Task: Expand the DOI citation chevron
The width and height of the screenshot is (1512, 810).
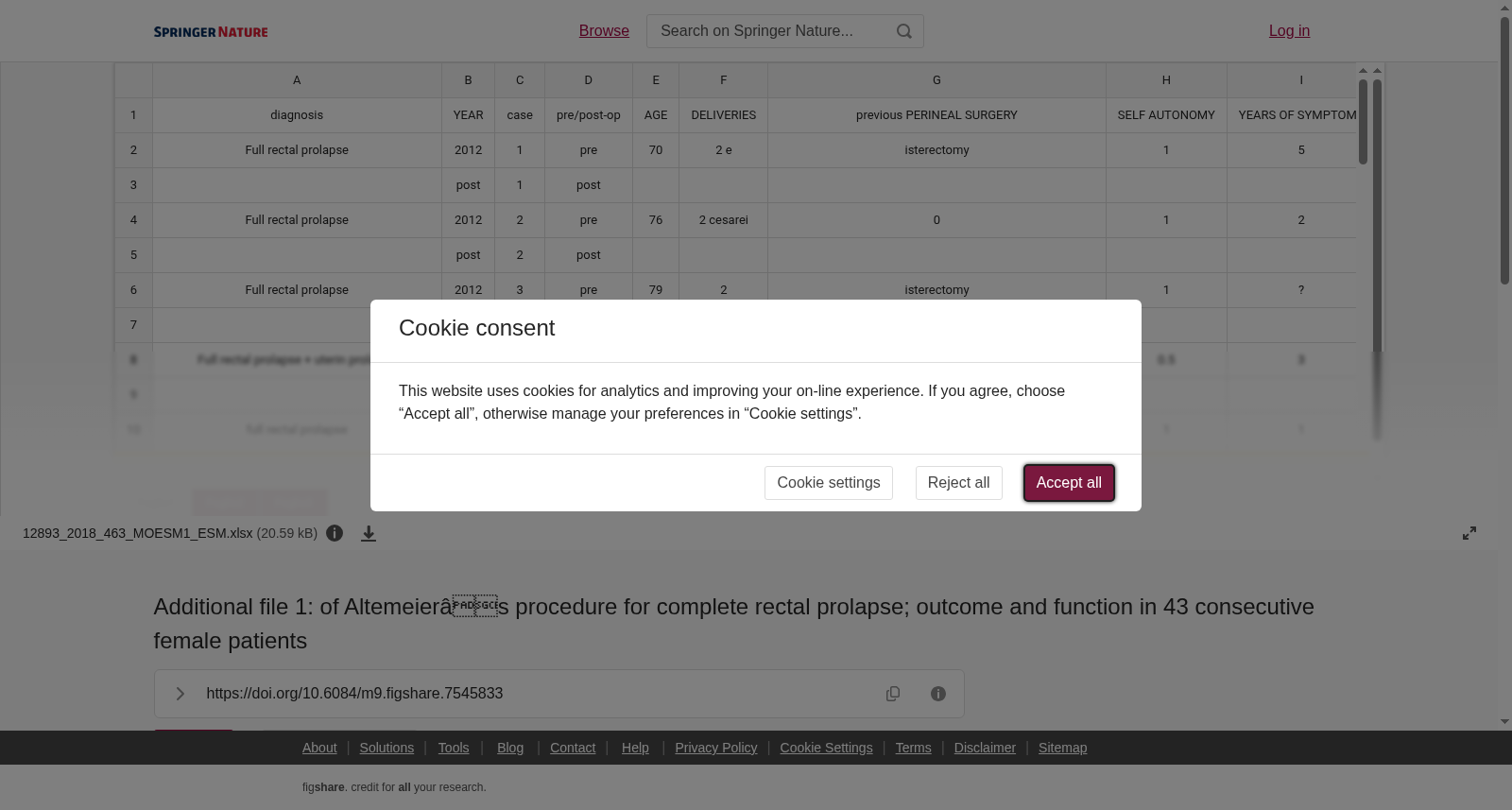Action: pyautogui.click(x=180, y=694)
